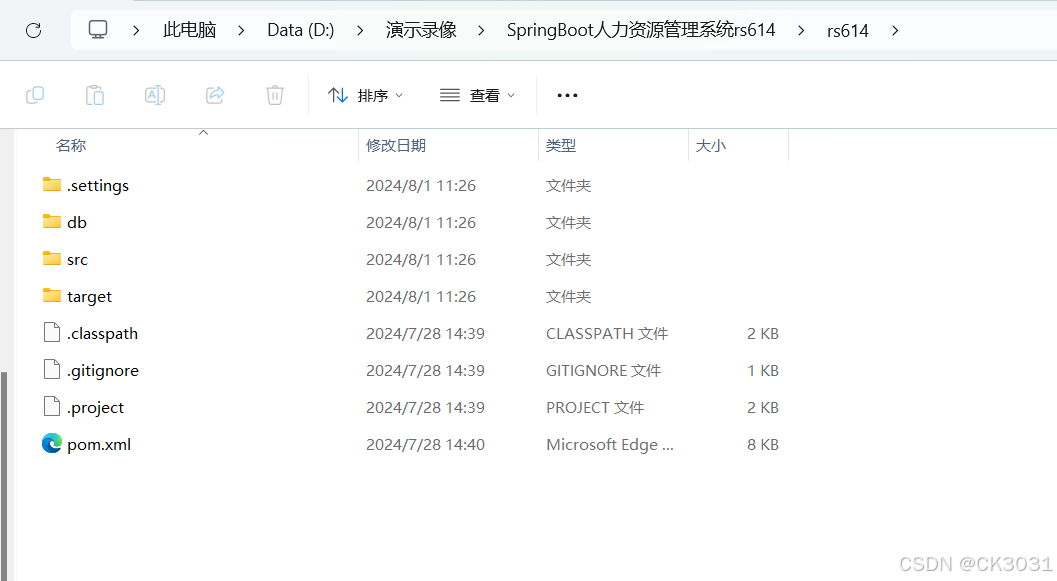Open the 排序 sort dropdown
The height and width of the screenshot is (581, 1057).
365,95
